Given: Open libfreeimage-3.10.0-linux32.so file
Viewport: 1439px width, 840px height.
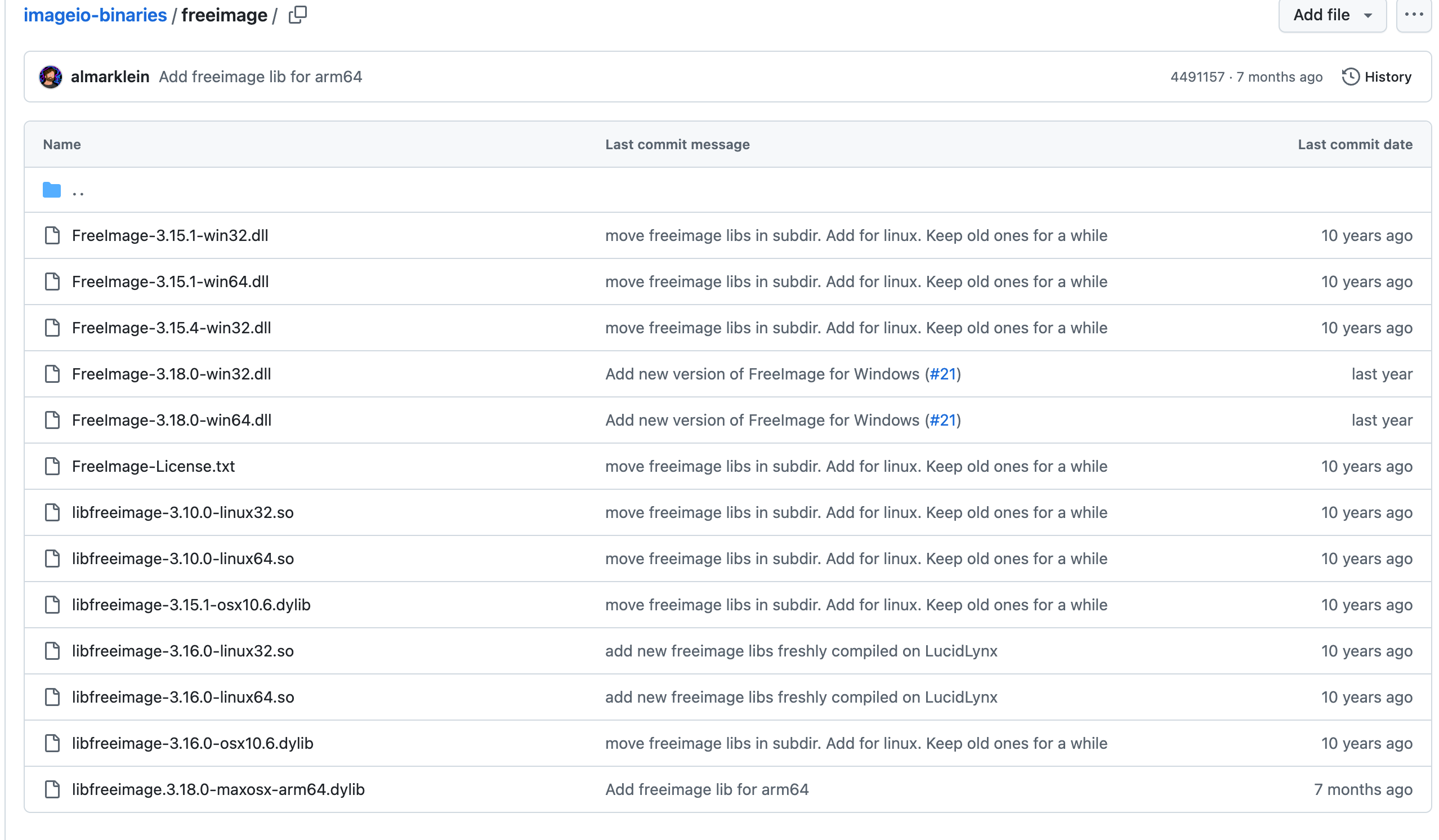Looking at the screenshot, I should (183, 512).
